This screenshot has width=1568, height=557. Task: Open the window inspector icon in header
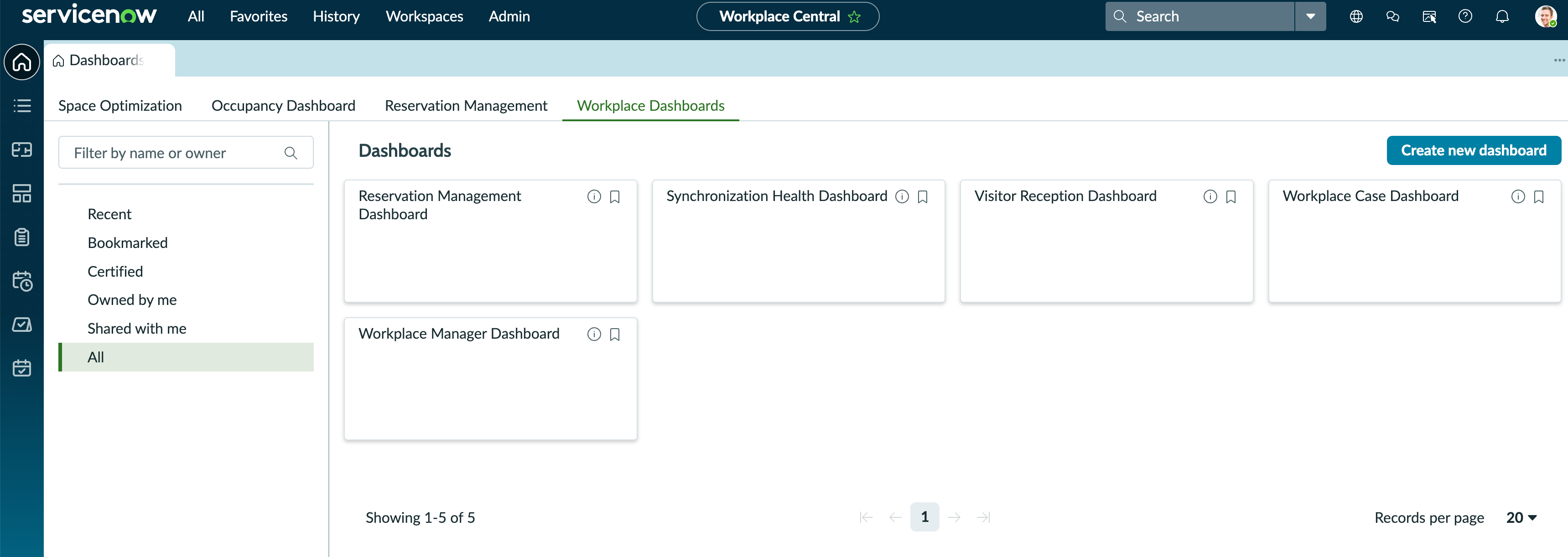pos(1429,16)
